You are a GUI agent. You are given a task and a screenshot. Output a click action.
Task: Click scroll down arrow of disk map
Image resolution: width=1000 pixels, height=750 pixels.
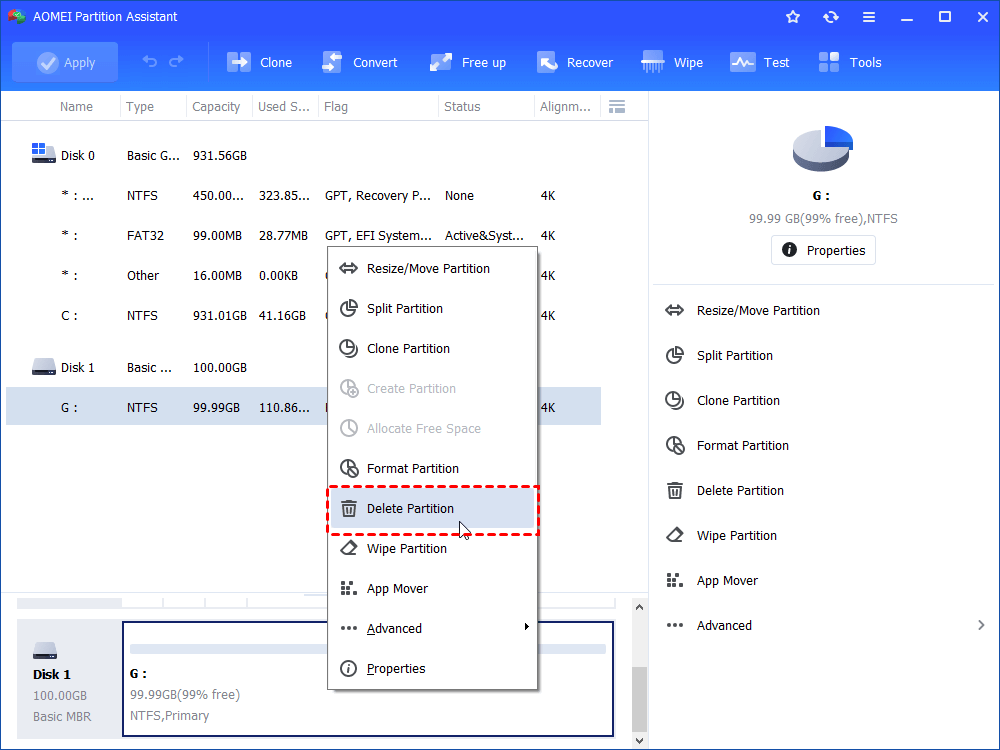coord(640,740)
